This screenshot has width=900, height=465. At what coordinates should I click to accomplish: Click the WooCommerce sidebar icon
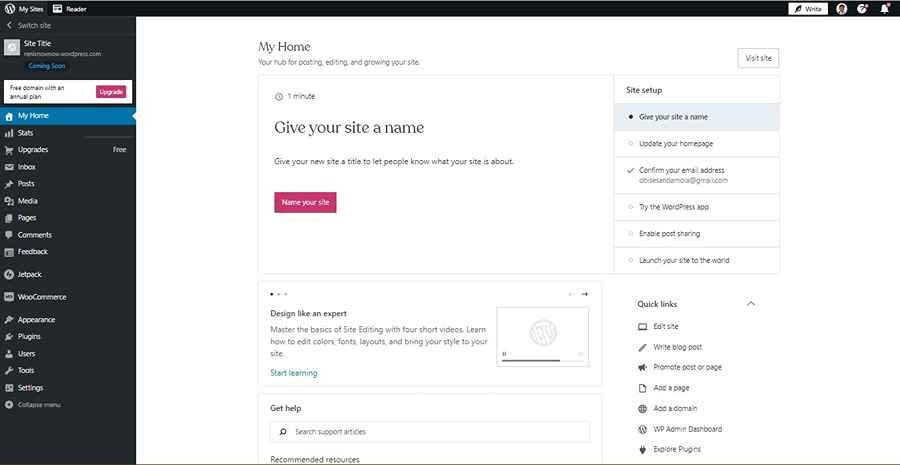pos(9,297)
